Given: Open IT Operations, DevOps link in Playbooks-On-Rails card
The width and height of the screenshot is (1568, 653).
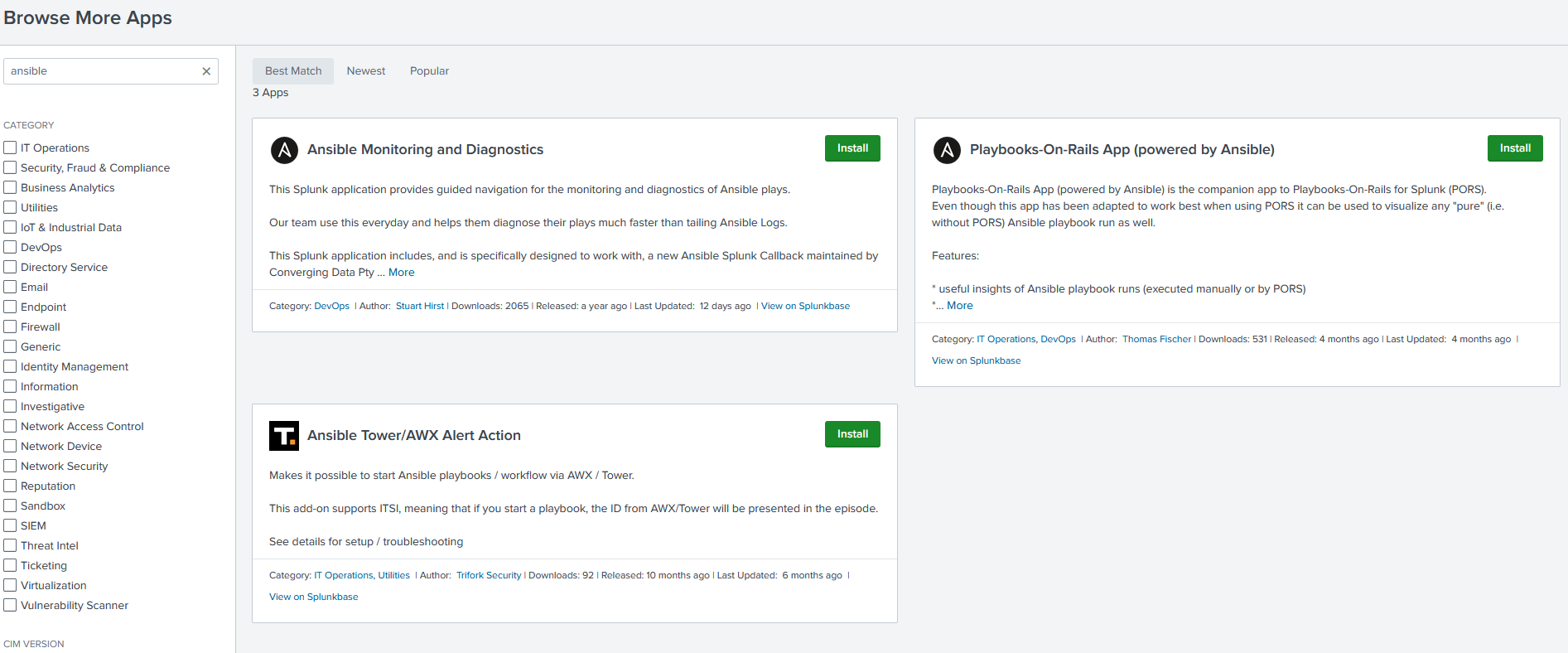Looking at the screenshot, I should [x=1026, y=340].
